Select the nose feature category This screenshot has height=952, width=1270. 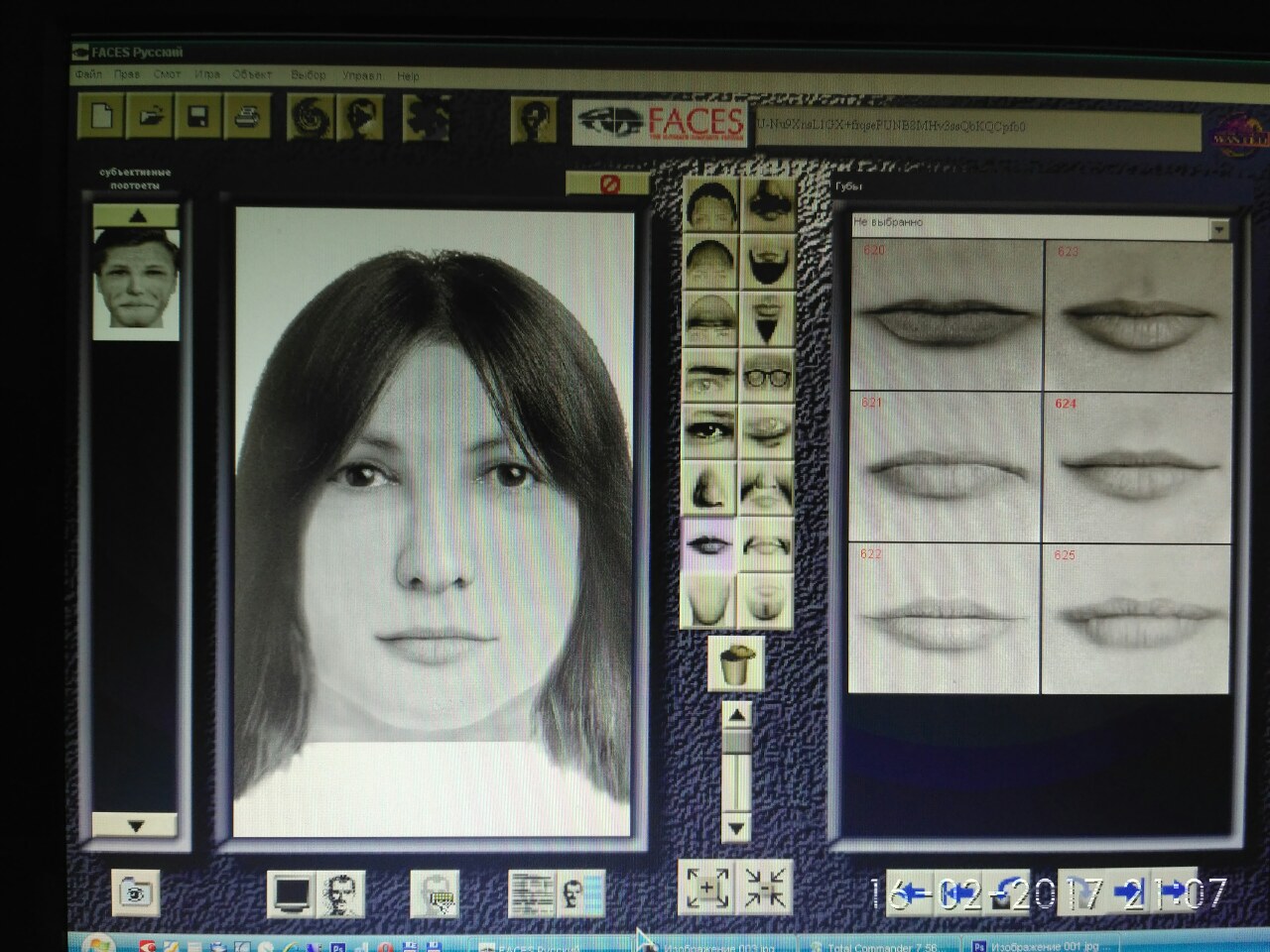[709, 488]
